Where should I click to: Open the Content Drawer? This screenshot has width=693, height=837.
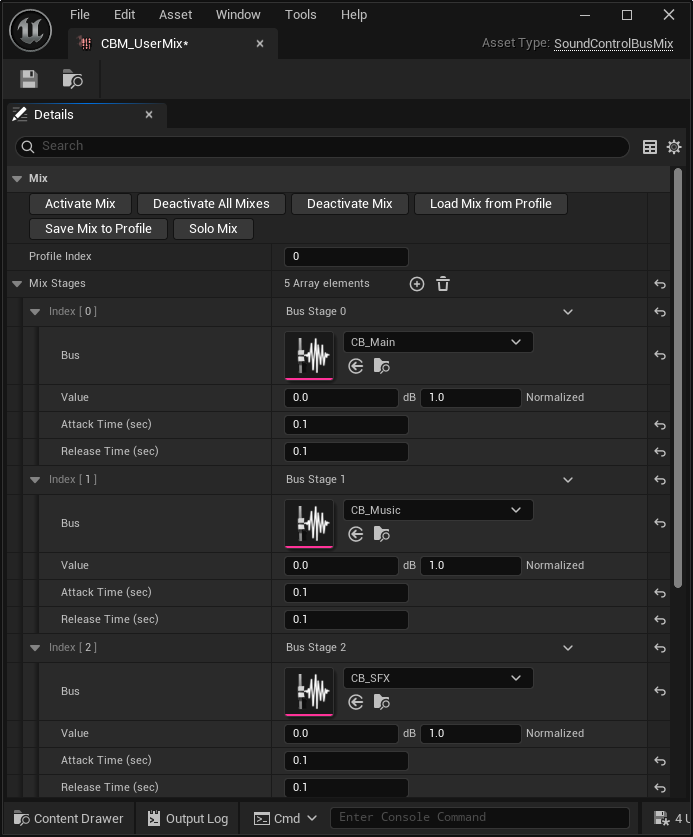coord(70,818)
